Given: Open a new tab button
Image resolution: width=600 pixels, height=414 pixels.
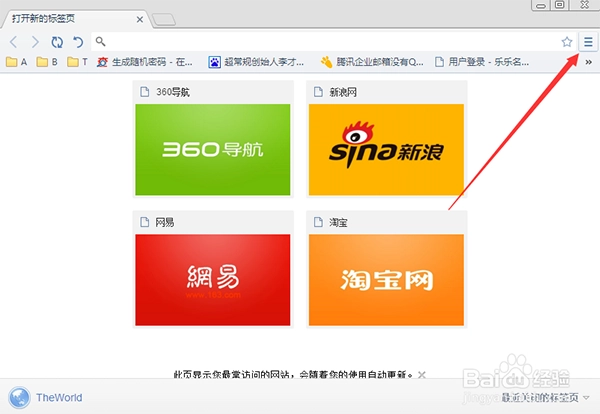Looking at the screenshot, I should pos(166,19).
